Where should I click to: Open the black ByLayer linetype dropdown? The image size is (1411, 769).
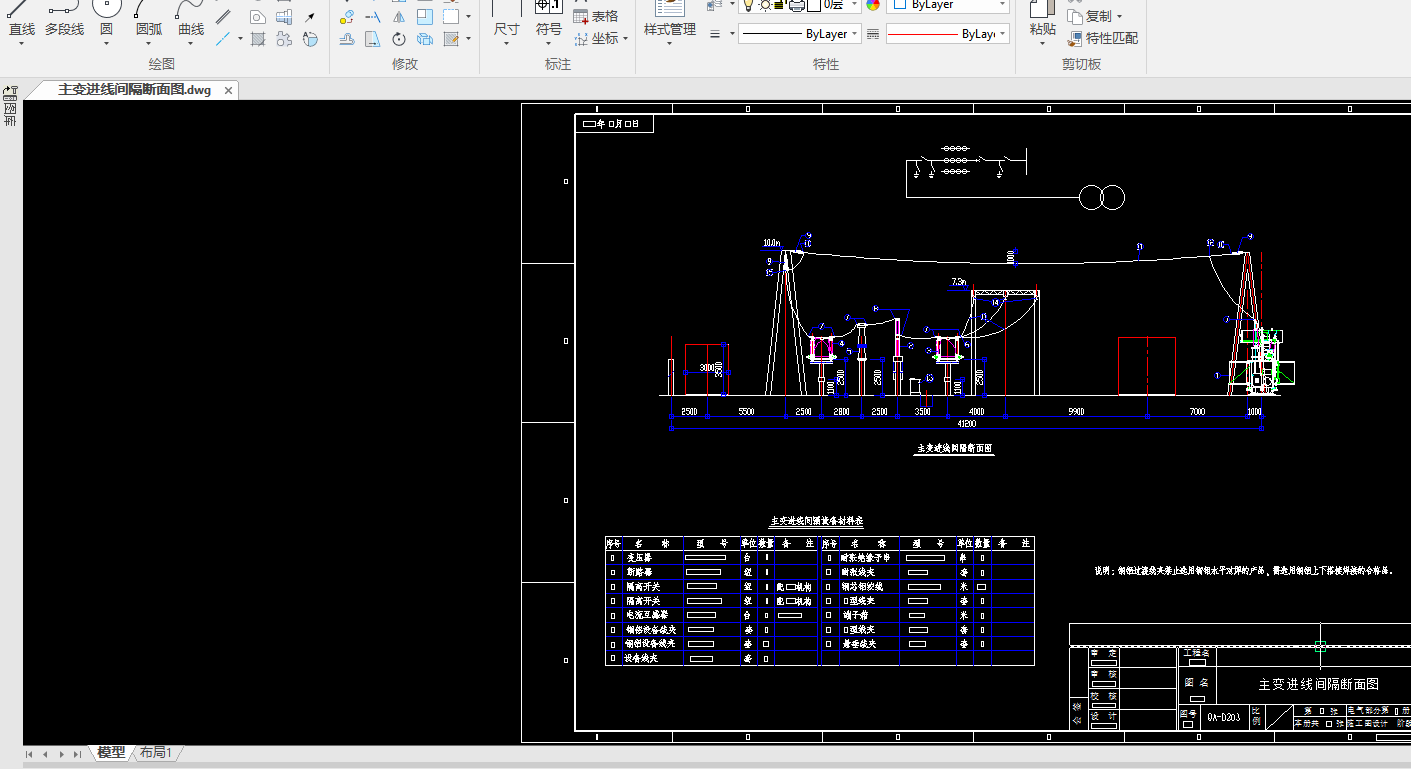(x=799, y=34)
